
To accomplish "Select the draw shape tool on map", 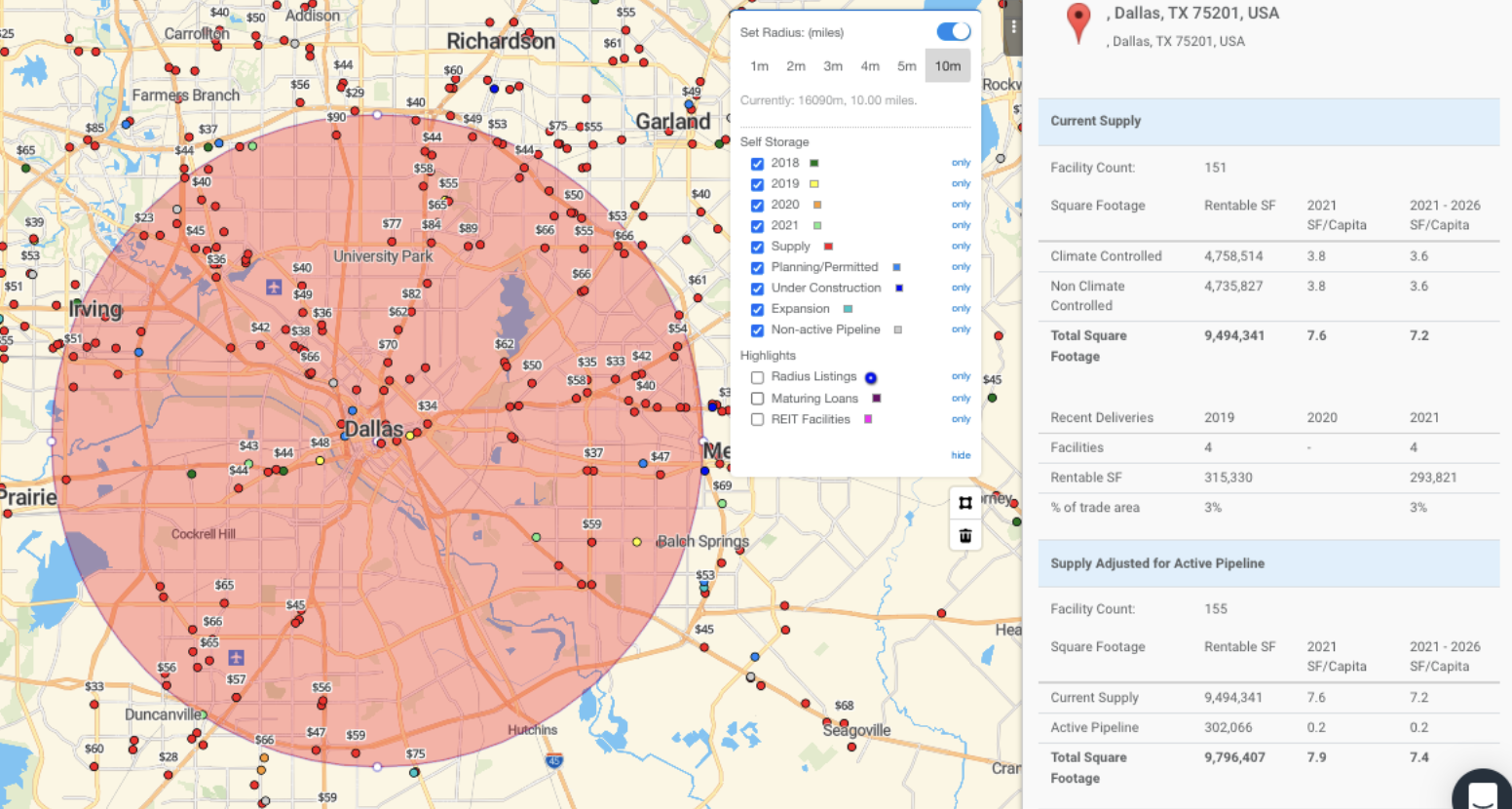I will [964, 503].
